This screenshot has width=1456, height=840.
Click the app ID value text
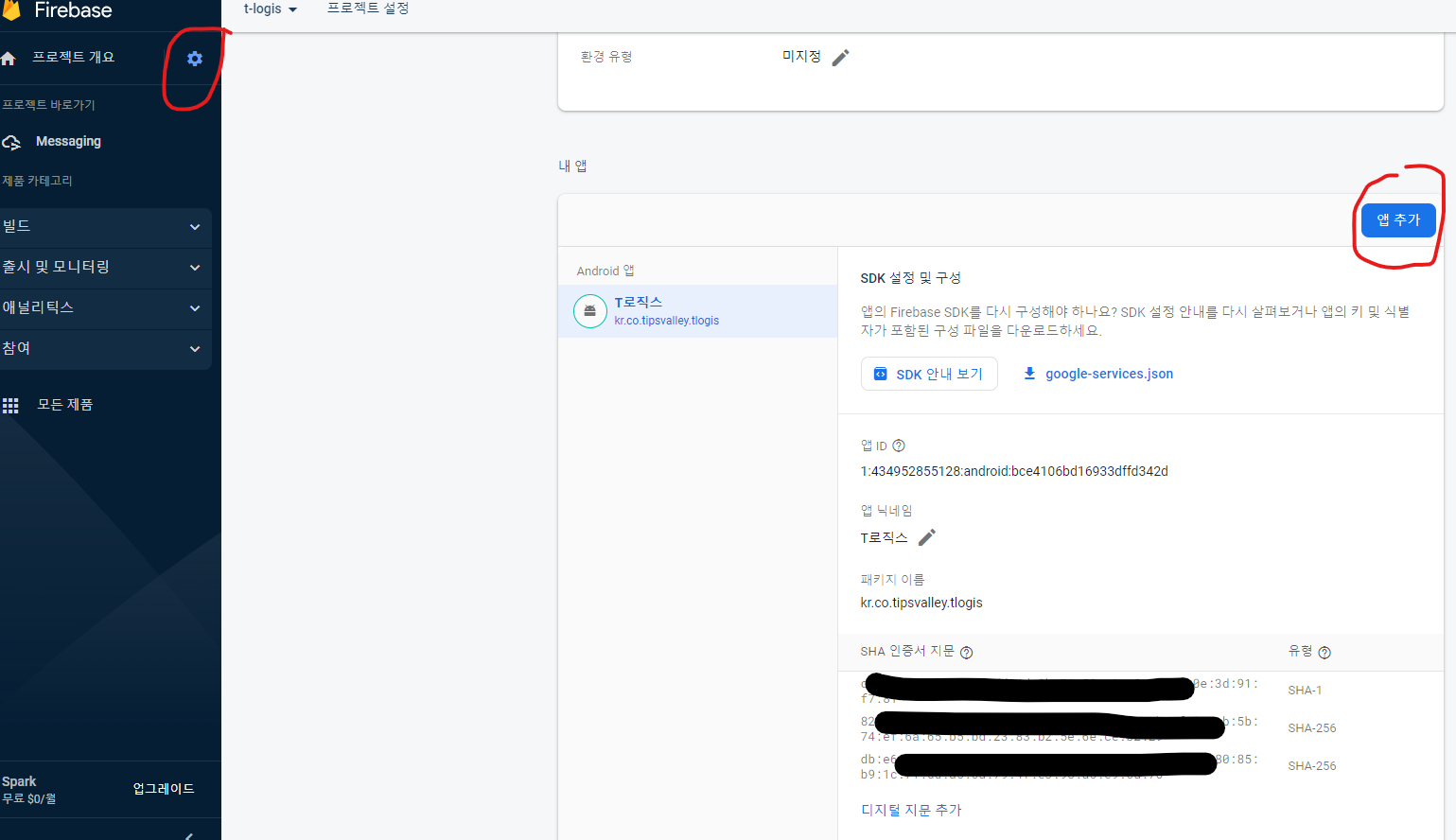(1014, 471)
